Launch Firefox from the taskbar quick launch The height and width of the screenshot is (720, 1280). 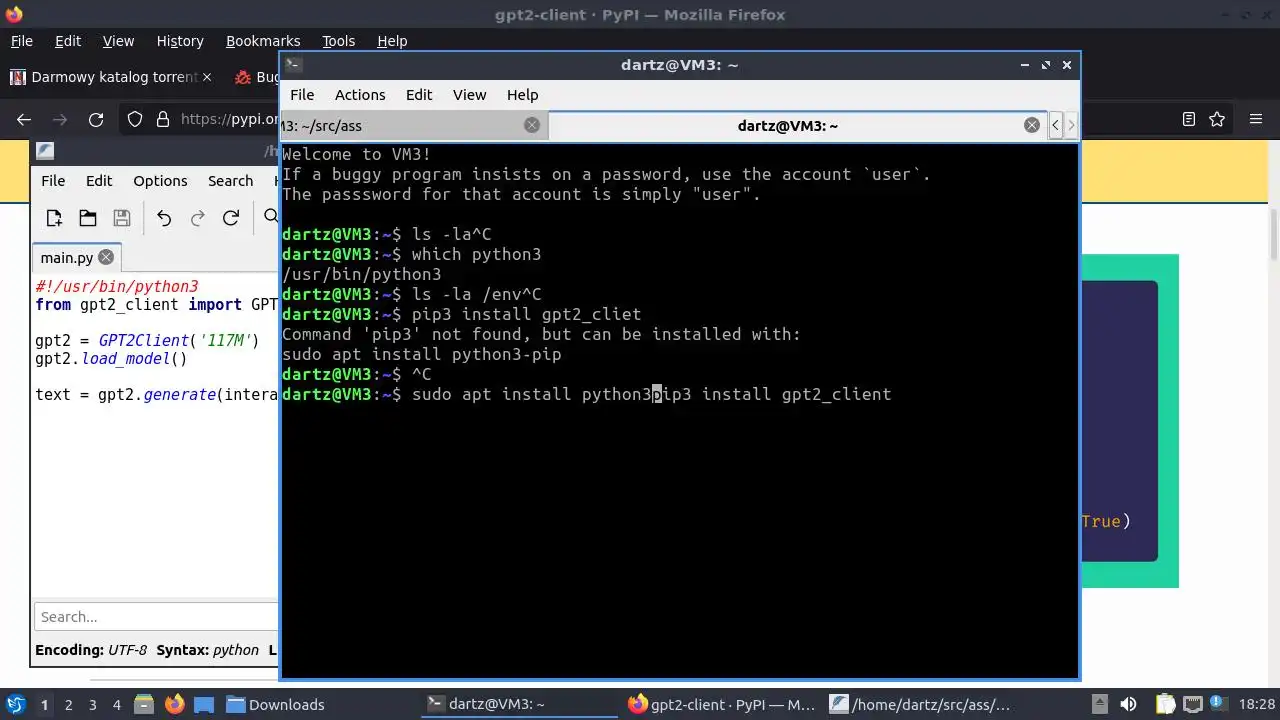click(175, 704)
